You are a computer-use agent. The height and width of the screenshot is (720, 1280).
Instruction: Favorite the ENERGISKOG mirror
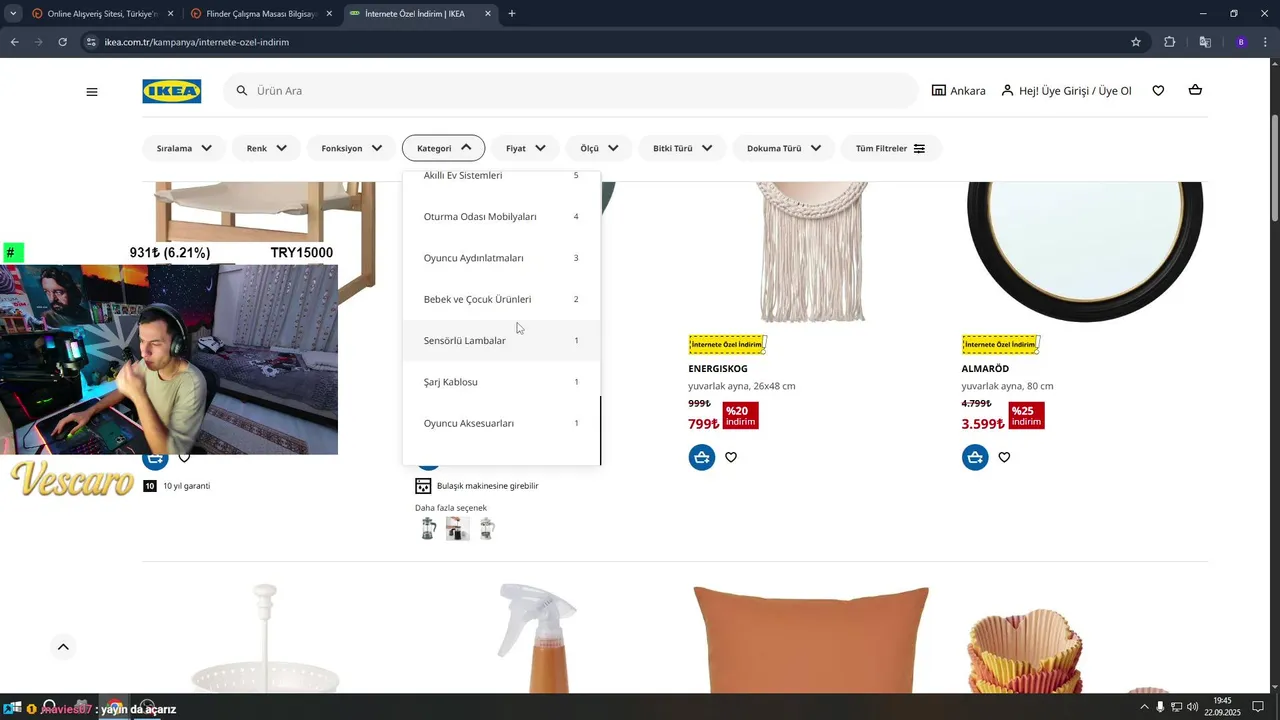[x=731, y=457]
